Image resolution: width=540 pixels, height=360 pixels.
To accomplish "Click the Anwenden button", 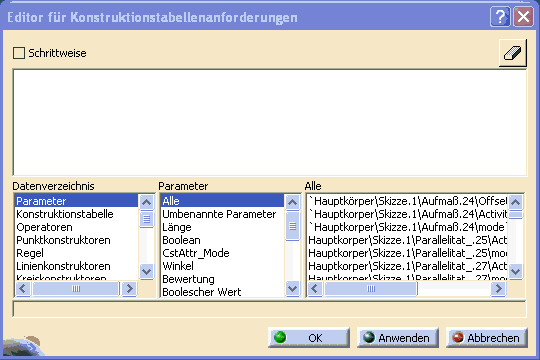I will click(398, 338).
